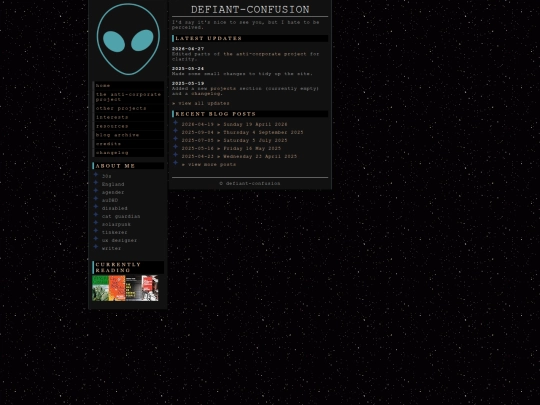Open the Thursday 4 September 2025 post

pos(242,132)
